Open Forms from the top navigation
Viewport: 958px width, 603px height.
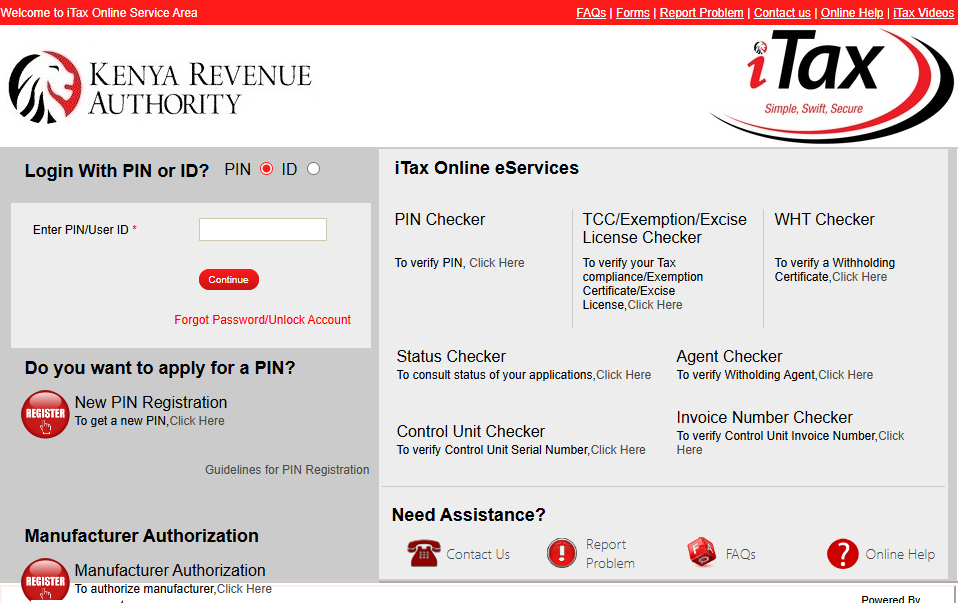click(632, 13)
